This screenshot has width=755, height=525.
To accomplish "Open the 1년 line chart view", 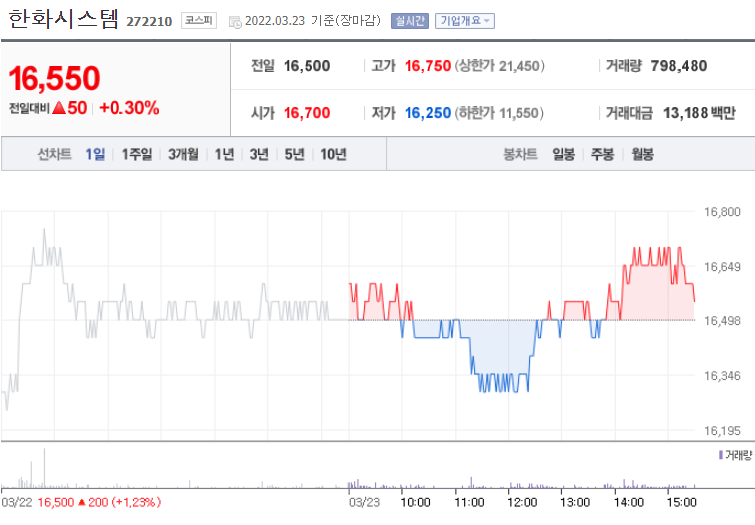I will click(x=224, y=154).
